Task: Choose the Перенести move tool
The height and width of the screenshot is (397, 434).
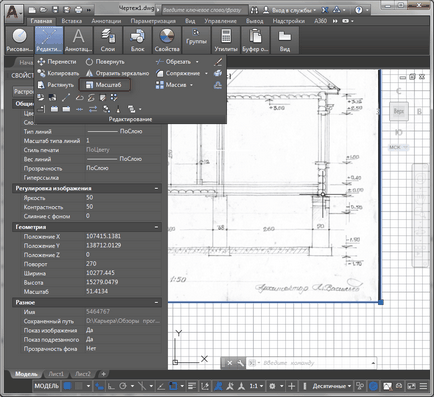Action: [57, 62]
